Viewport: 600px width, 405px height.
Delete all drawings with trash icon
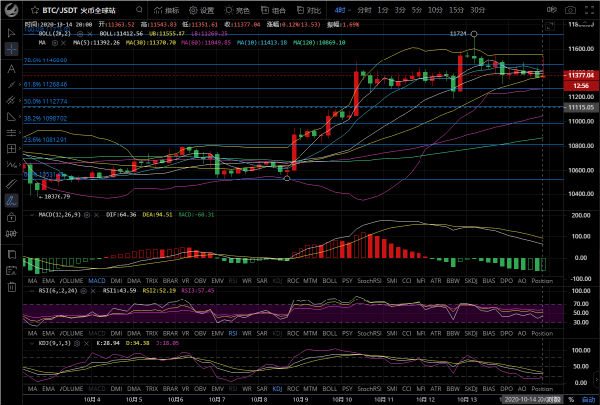click(11, 287)
